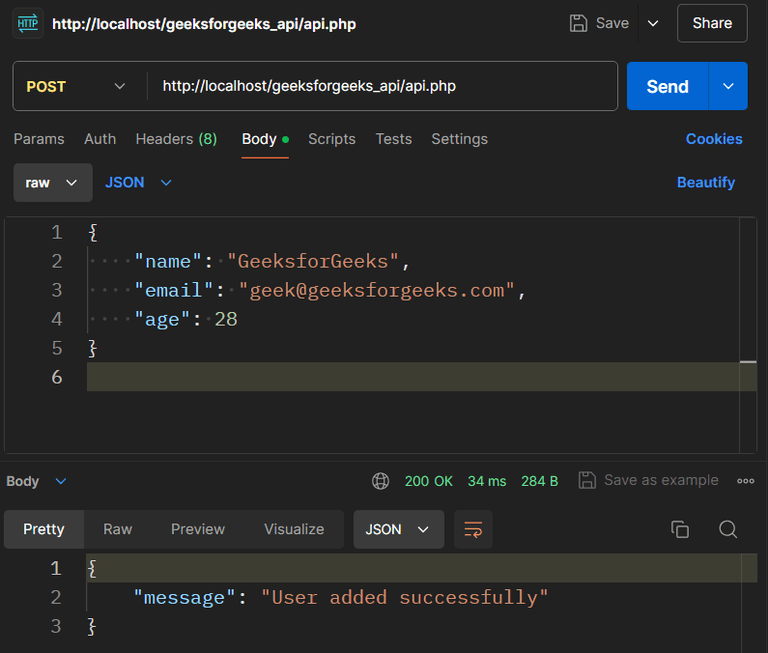Click the request title at the top
768x653 pixels.
click(x=204, y=24)
